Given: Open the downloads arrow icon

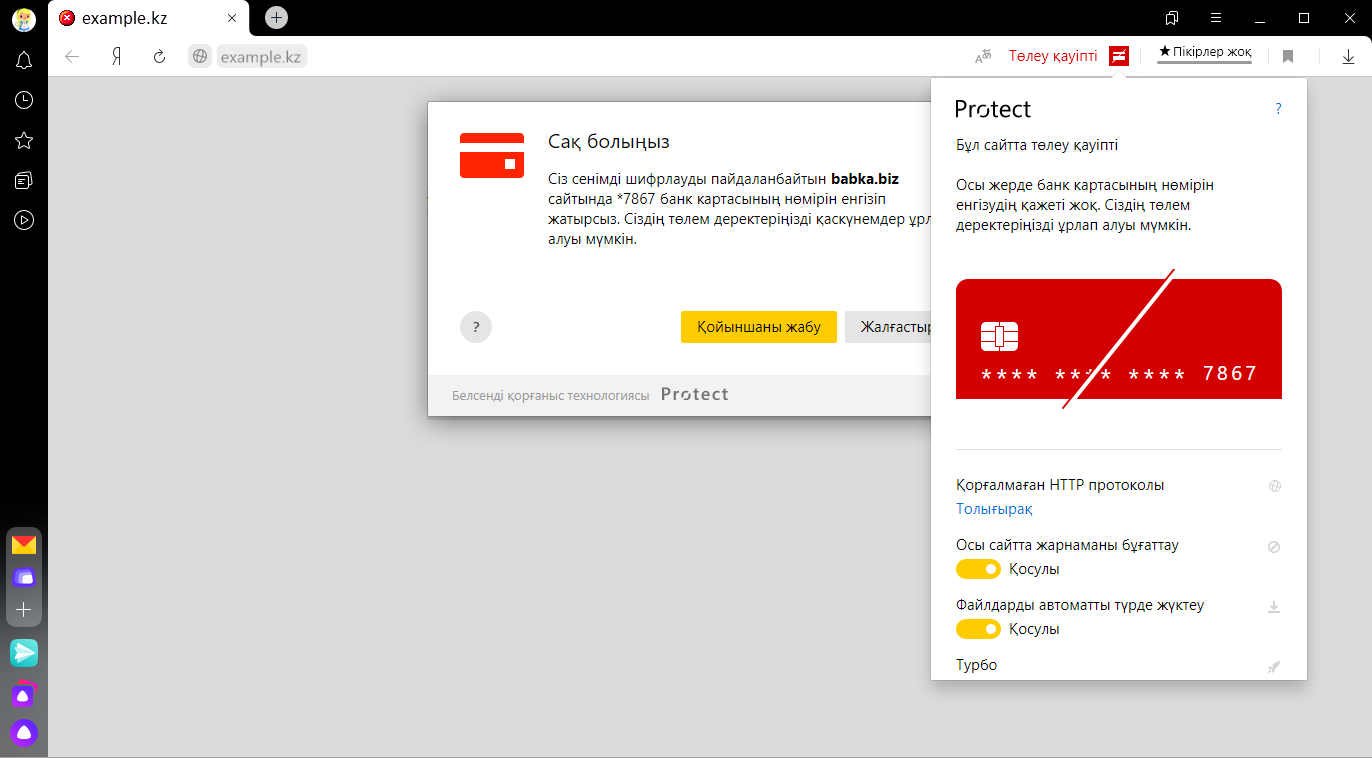Looking at the screenshot, I should (1348, 57).
